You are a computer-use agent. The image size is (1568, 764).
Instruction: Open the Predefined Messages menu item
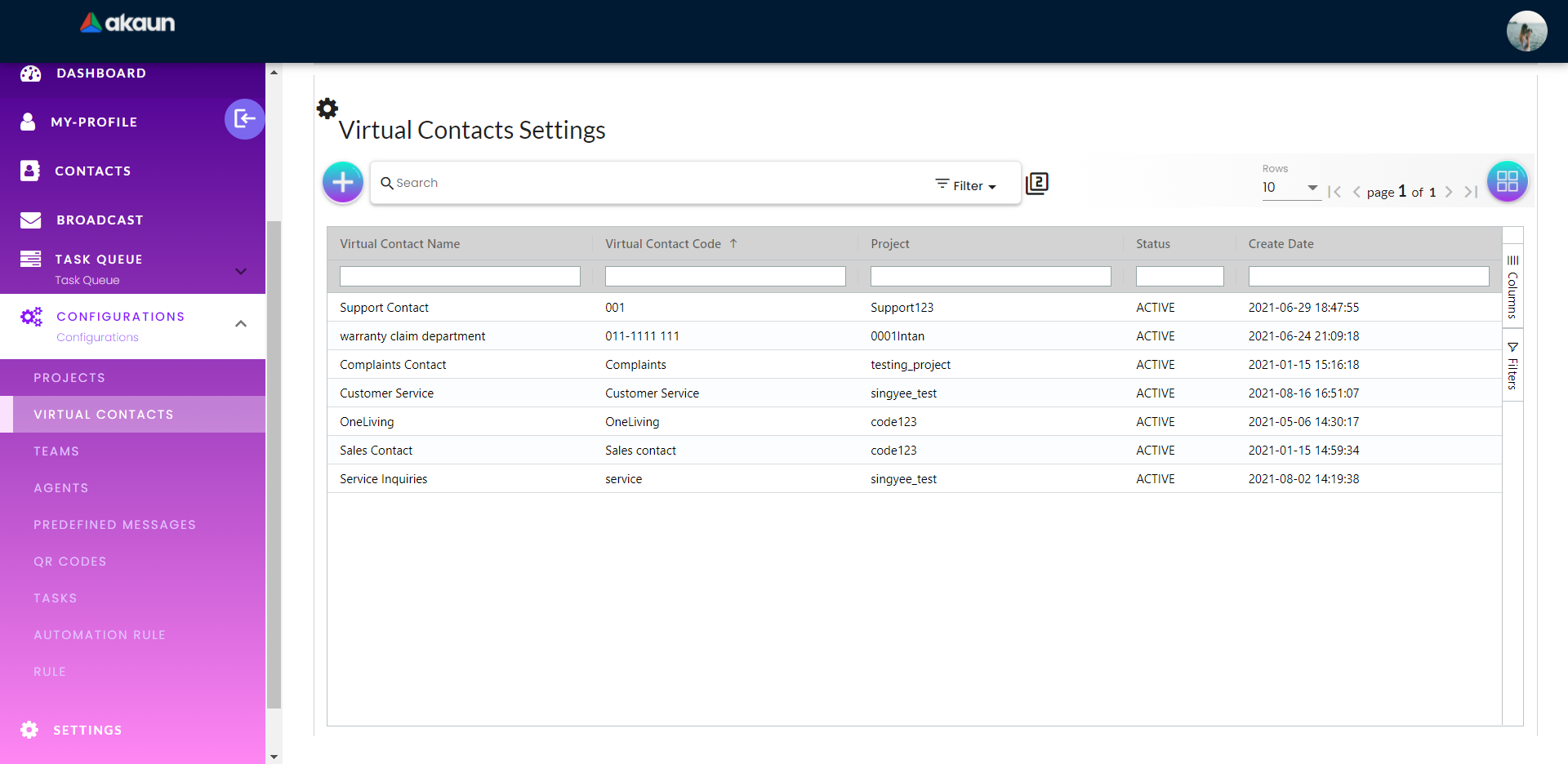(114, 525)
